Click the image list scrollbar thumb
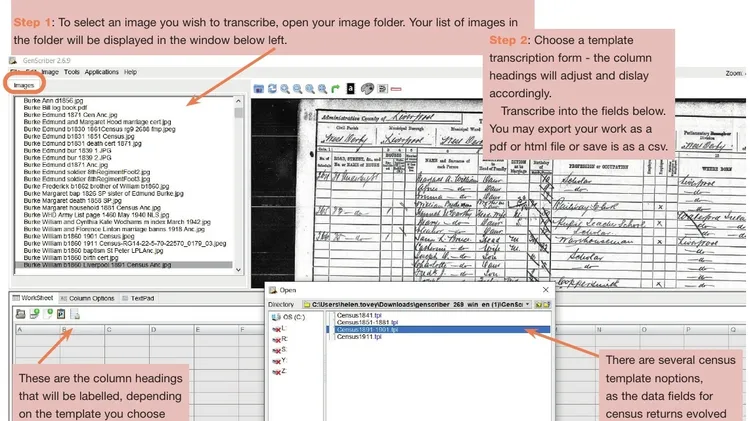The image size is (750, 421). pyautogui.click(x=238, y=113)
